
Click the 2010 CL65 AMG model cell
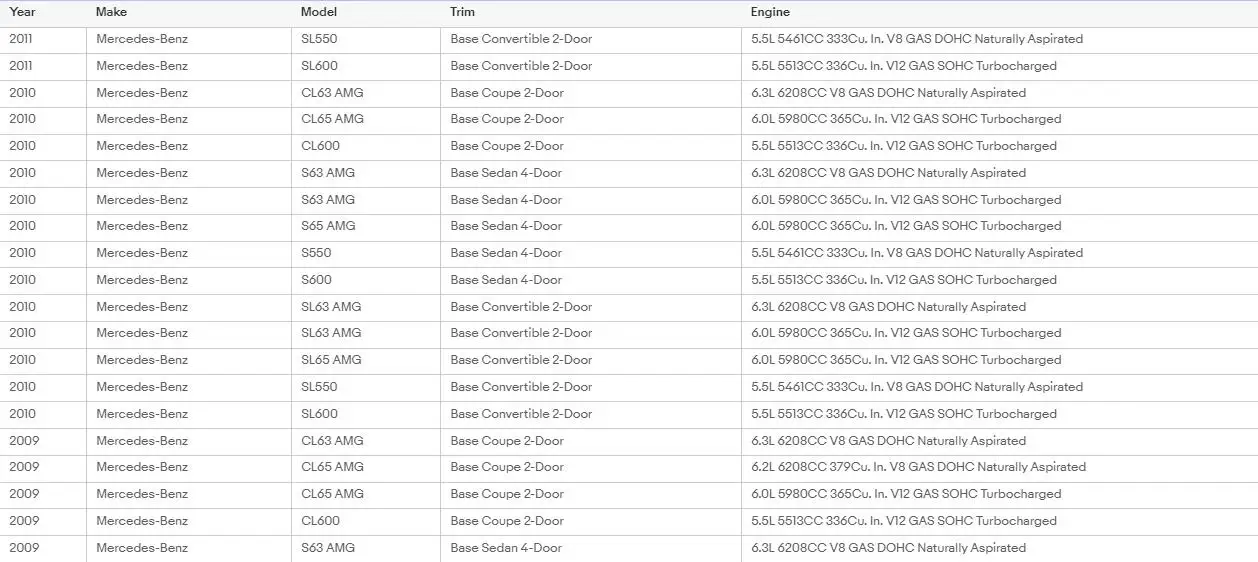click(x=366, y=120)
